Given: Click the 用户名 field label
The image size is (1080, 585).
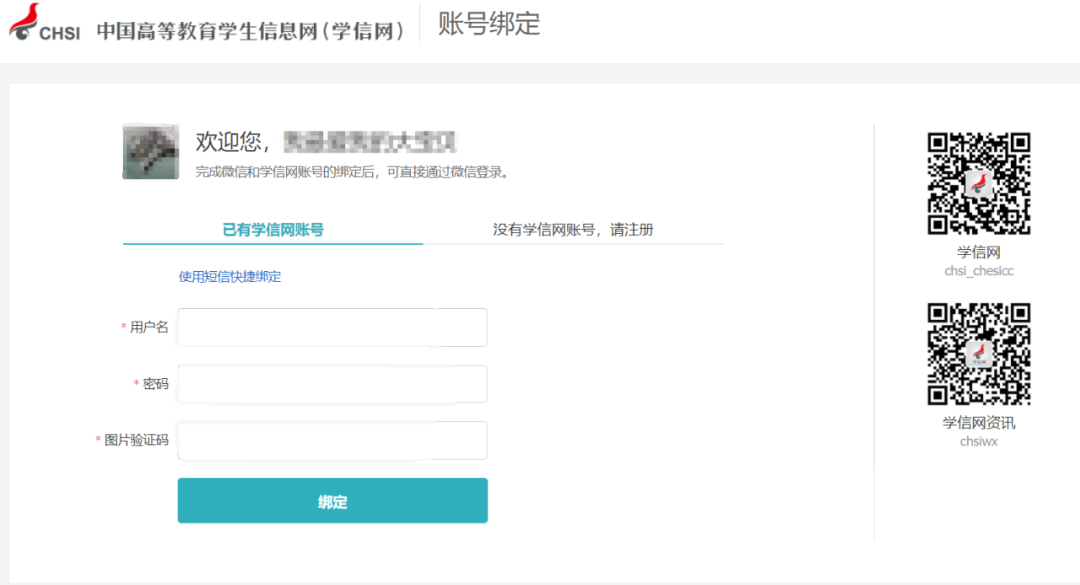Looking at the screenshot, I should (149, 327).
